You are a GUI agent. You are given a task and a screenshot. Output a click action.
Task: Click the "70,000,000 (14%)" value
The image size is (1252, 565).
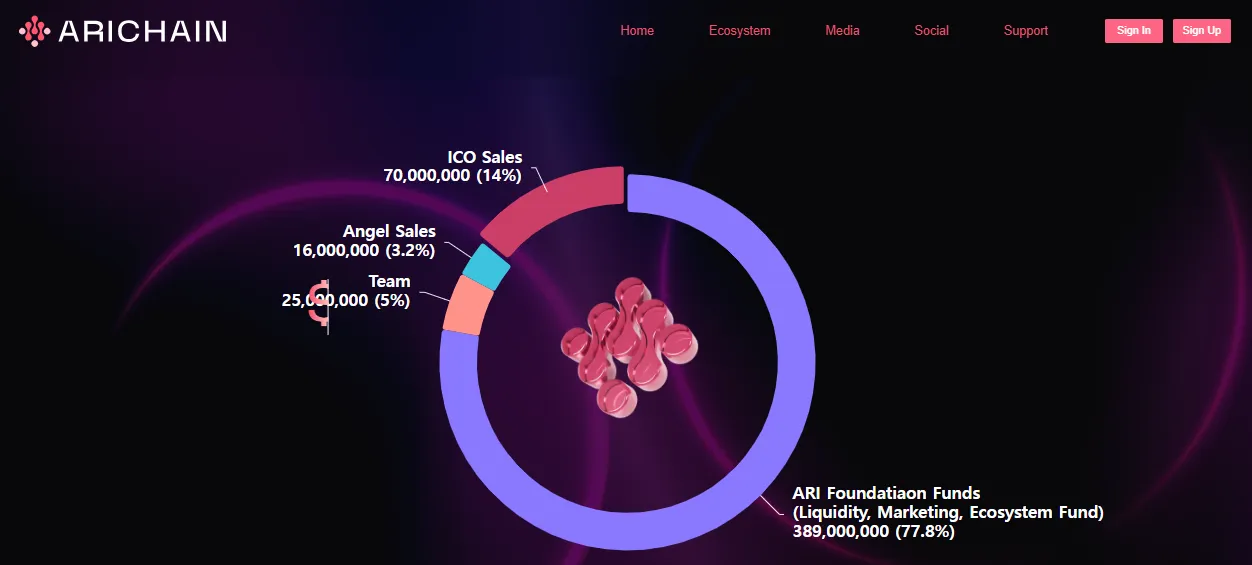point(453,176)
